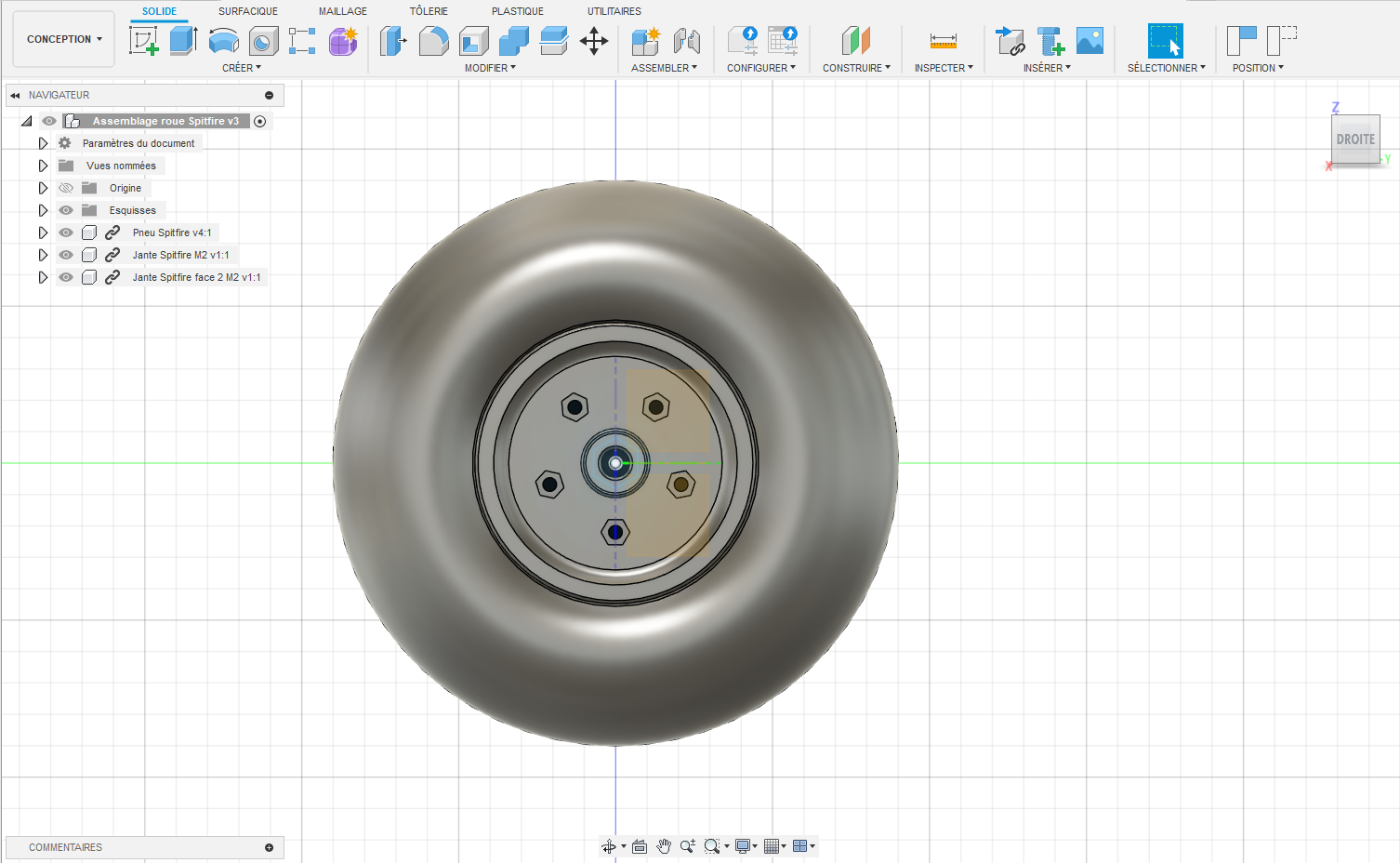Expand the Esquisses folder
1400x863 pixels.
click(x=43, y=210)
